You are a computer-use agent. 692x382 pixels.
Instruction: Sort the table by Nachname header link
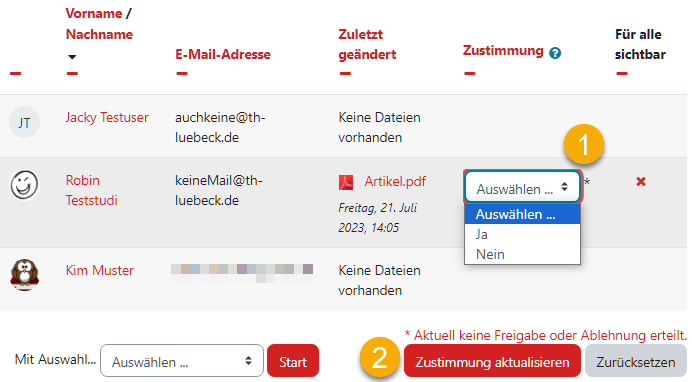point(99,34)
